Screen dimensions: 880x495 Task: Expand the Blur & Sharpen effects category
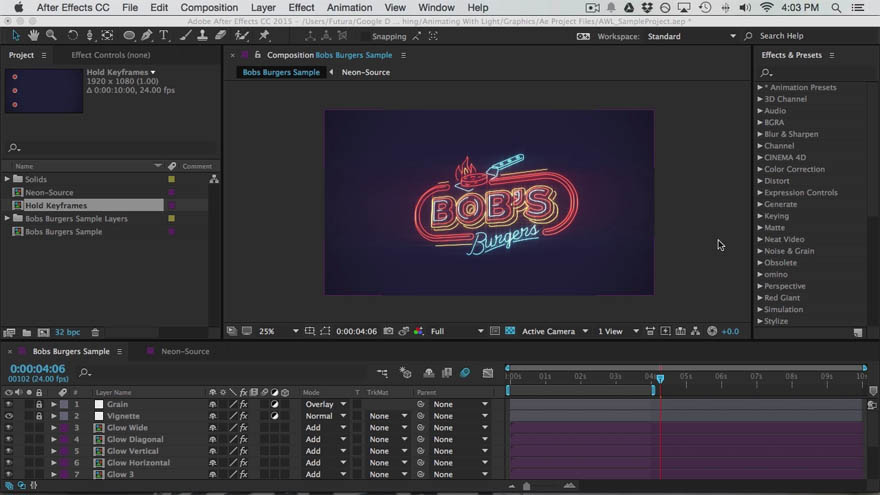(760, 134)
